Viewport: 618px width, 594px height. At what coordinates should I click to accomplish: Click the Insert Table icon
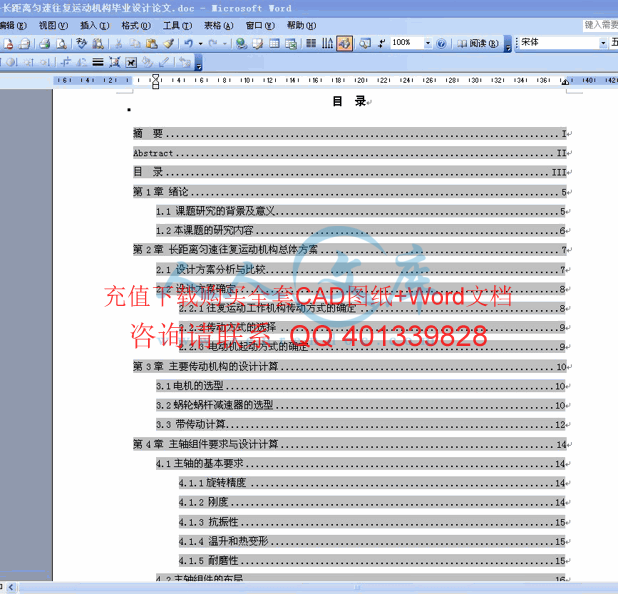click(274, 43)
